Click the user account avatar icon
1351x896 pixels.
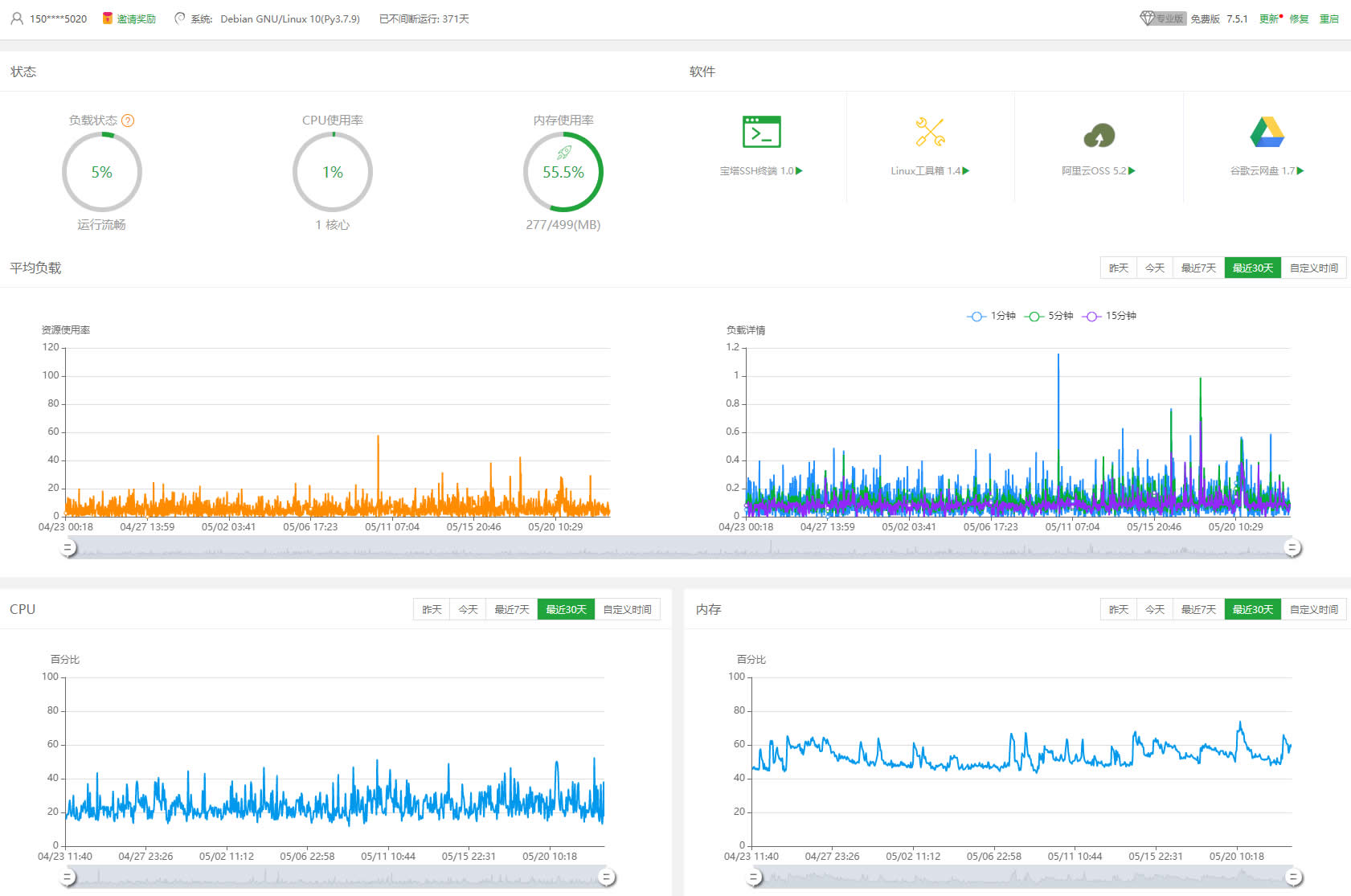point(17,18)
